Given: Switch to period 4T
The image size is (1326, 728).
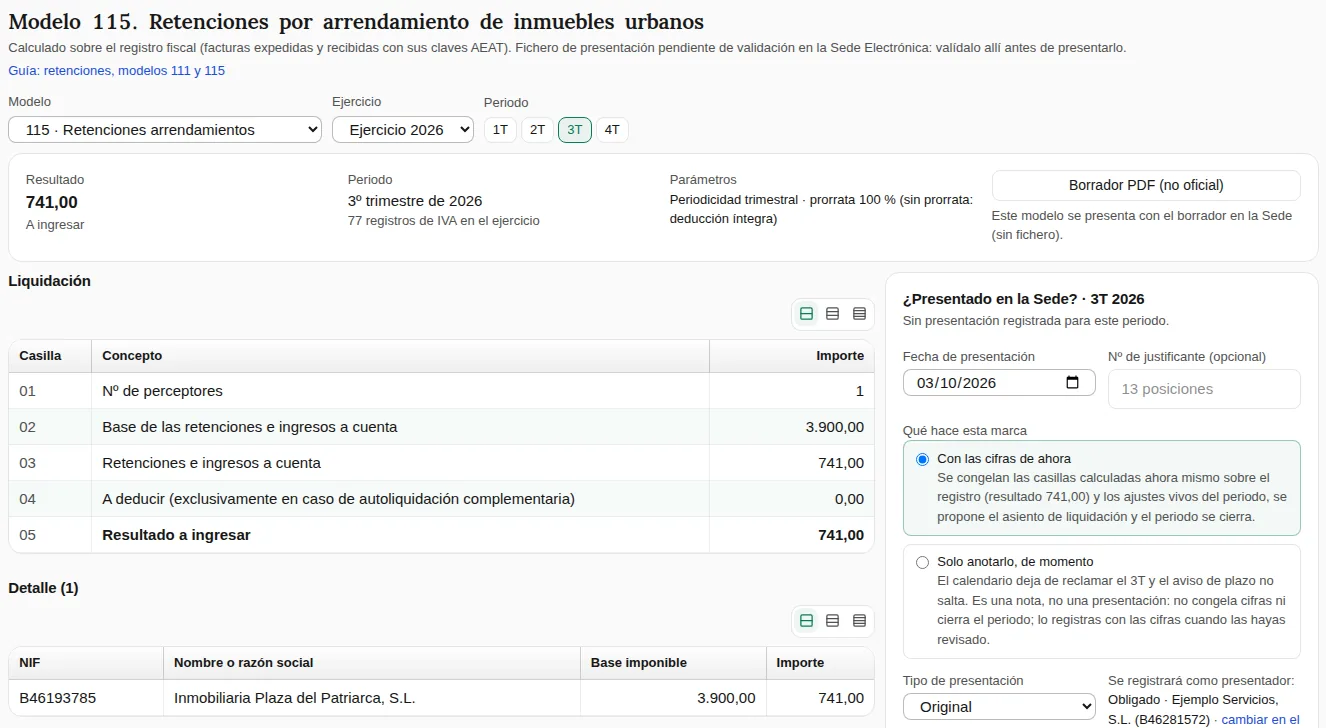Looking at the screenshot, I should [612, 130].
